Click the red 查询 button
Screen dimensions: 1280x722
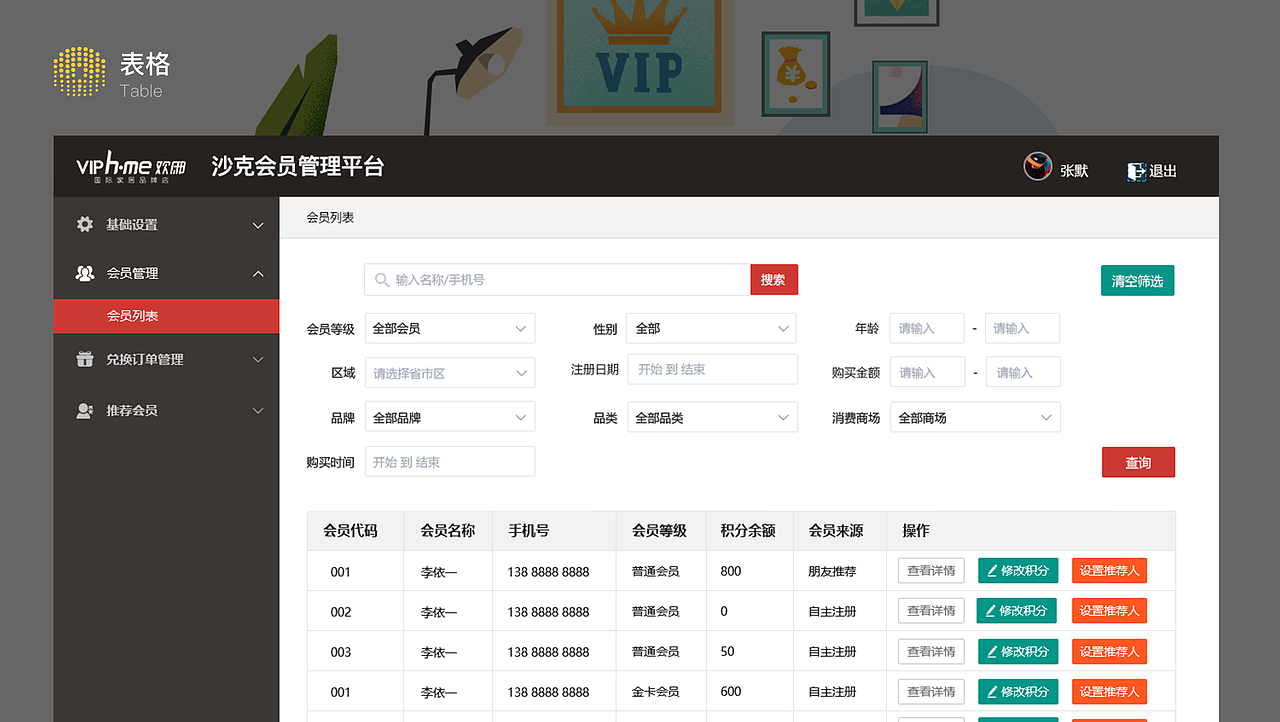pos(1138,462)
